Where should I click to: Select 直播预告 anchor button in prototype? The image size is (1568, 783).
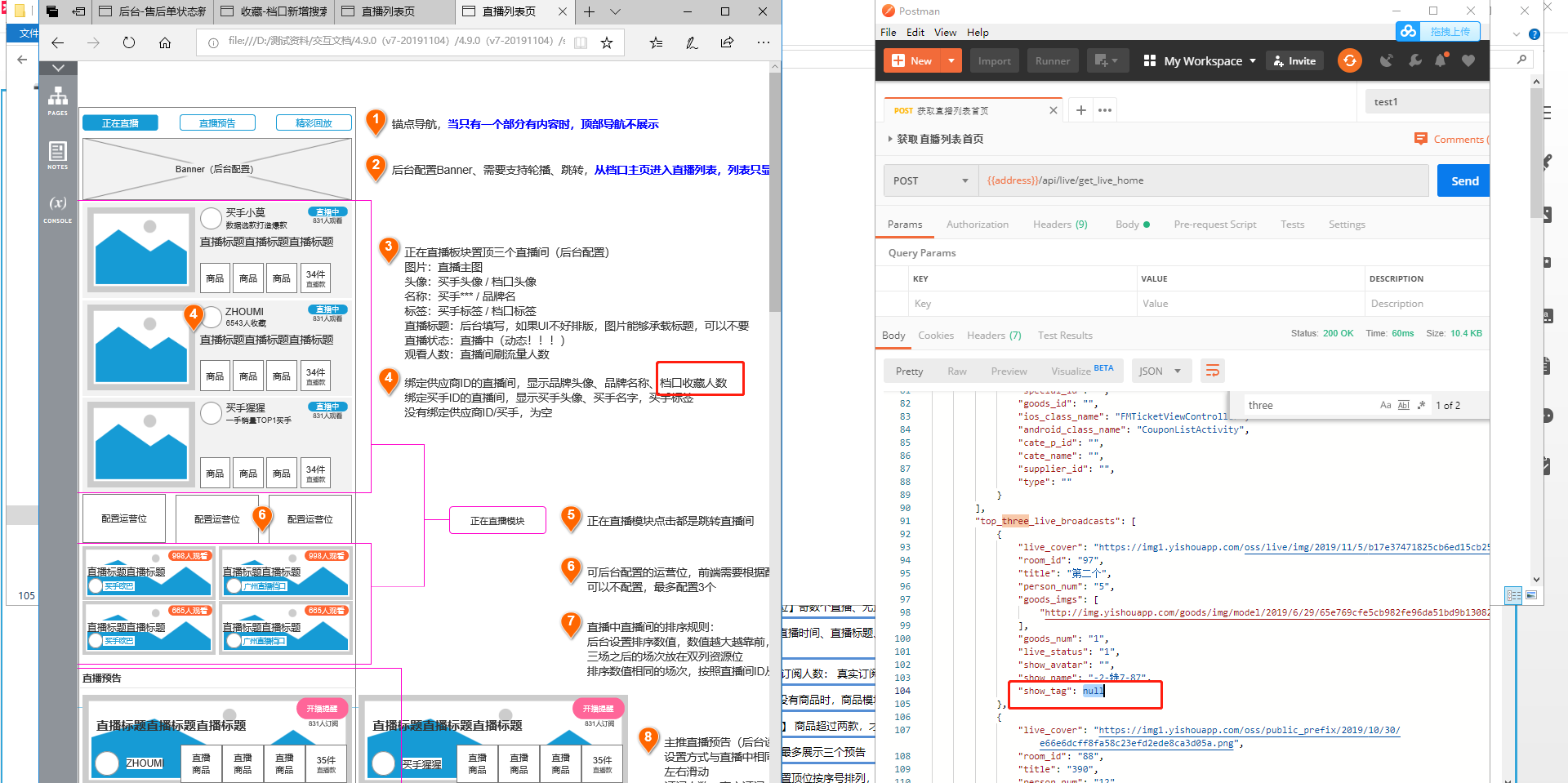coord(217,123)
